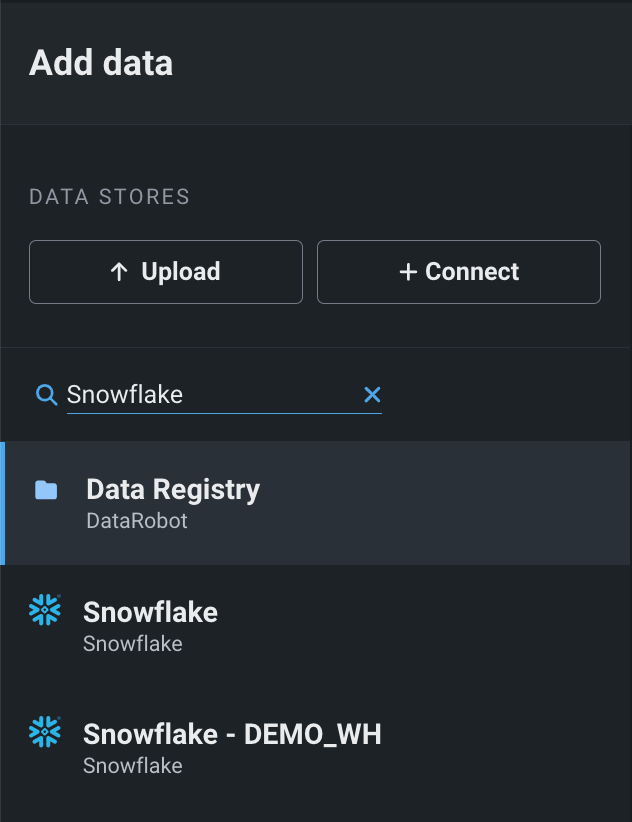This screenshot has height=822, width=632.
Task: Click the logo icon beside Snowflake - DEMO_WH
Action: point(45,732)
